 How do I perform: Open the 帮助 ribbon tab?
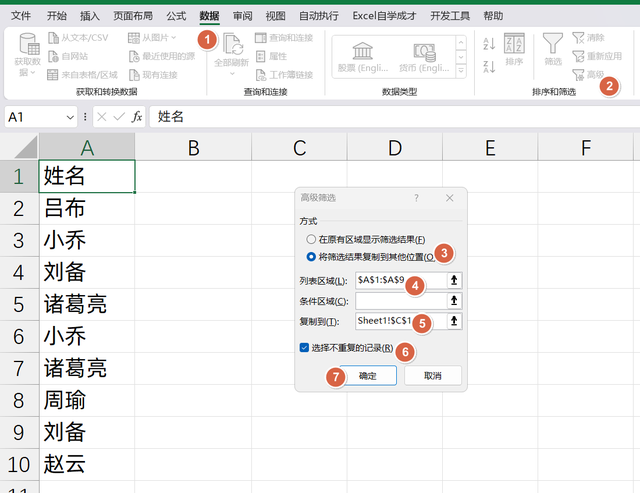point(493,16)
